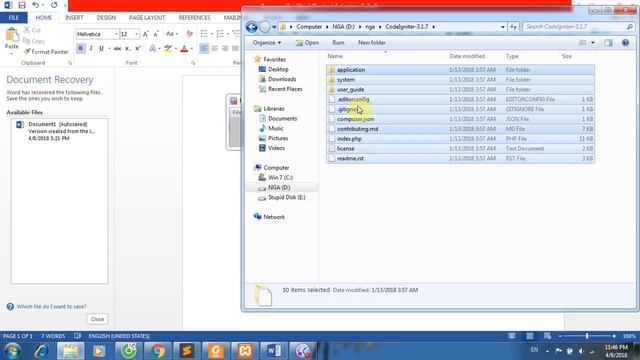Open Google Chrome from the taskbar
640x360 pixels.
tap(158, 351)
